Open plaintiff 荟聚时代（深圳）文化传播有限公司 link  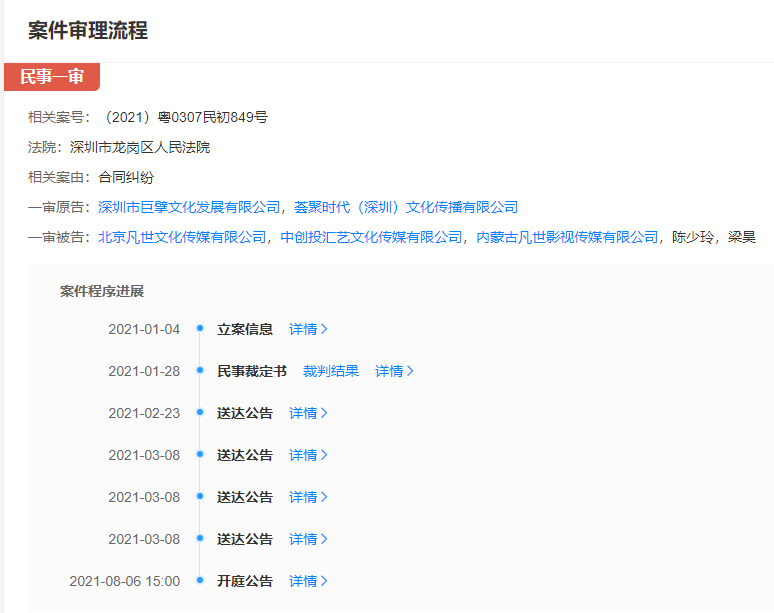(406, 207)
